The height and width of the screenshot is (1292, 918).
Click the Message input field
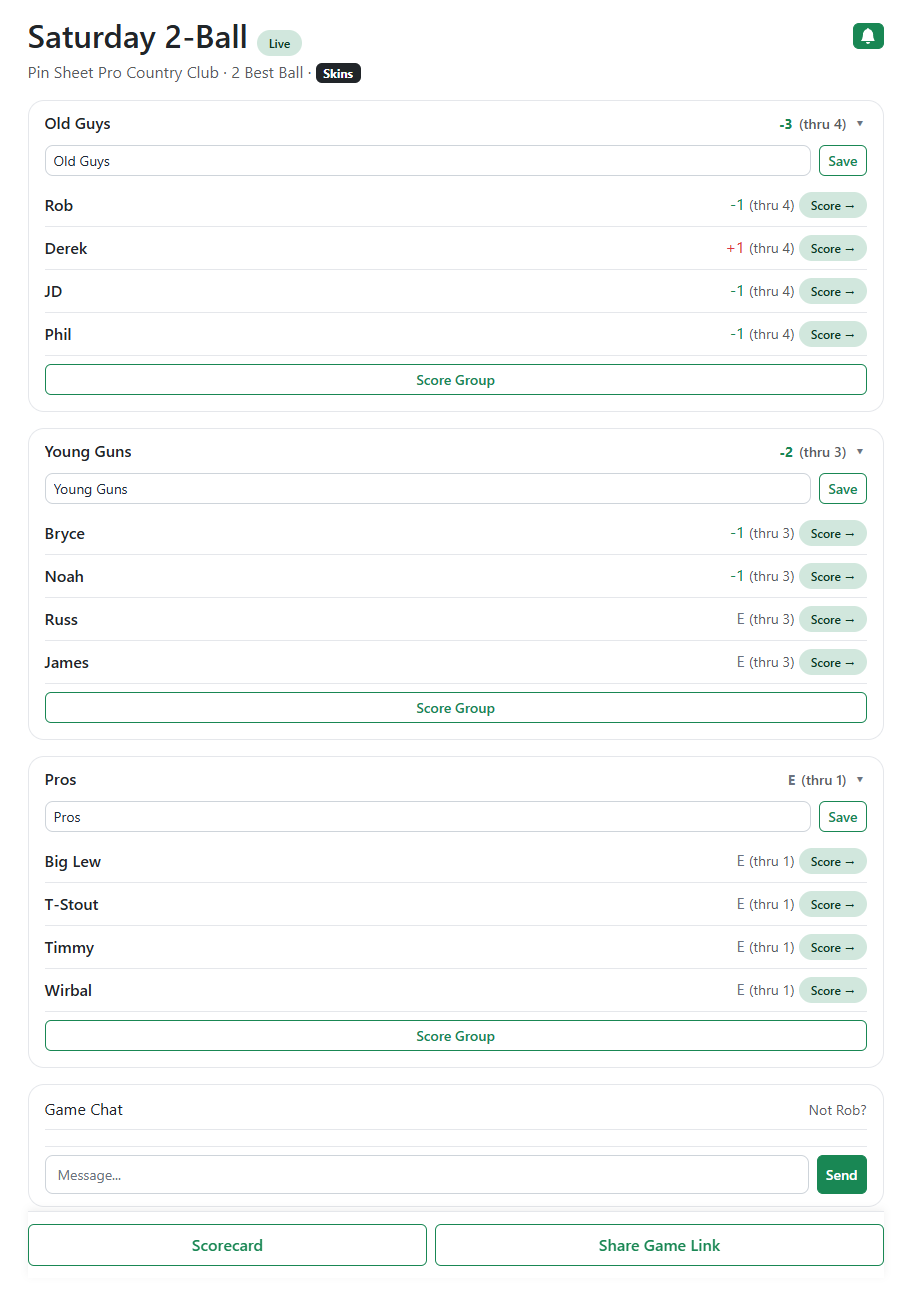point(427,1174)
